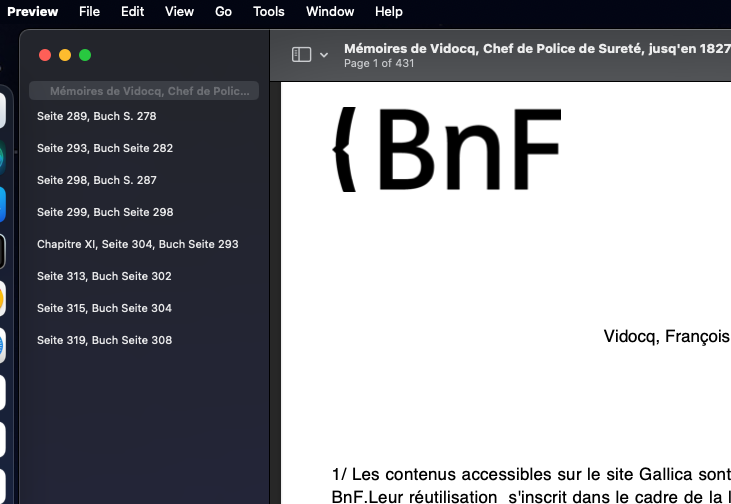Click the BnF logo on the page

[x=447, y=149]
